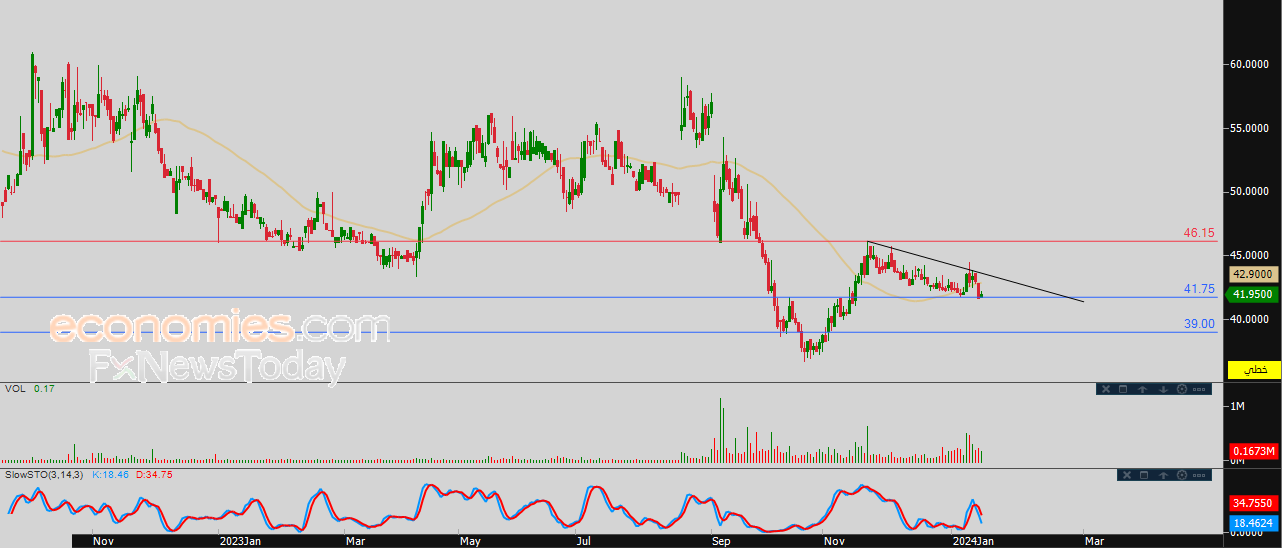This screenshot has height=548, width=1282.
Task: Open VOL panel more options dots
Action: pos(1199,389)
